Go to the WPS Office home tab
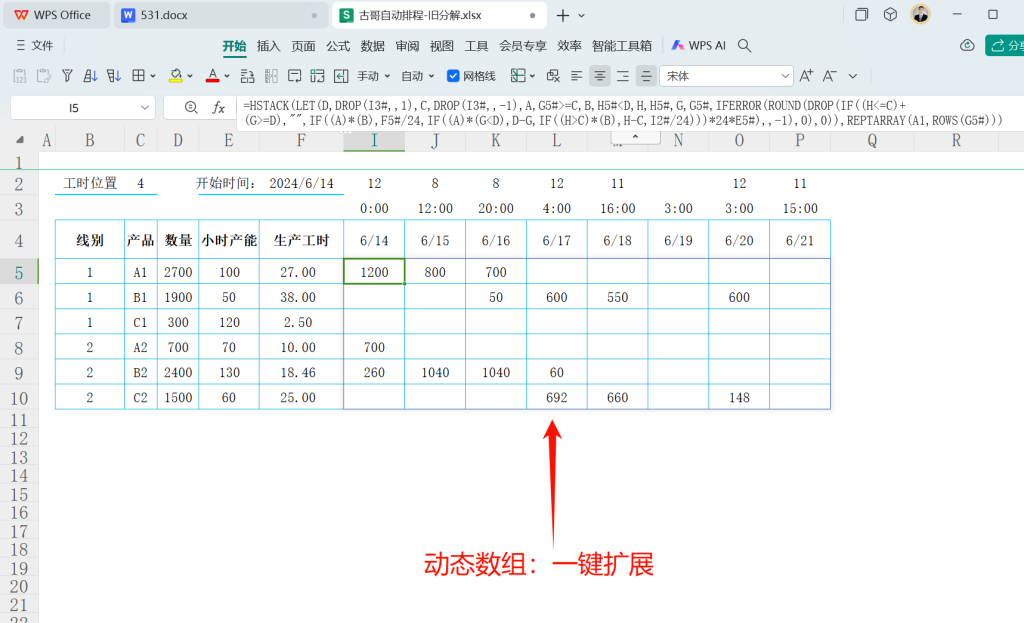 pos(56,15)
